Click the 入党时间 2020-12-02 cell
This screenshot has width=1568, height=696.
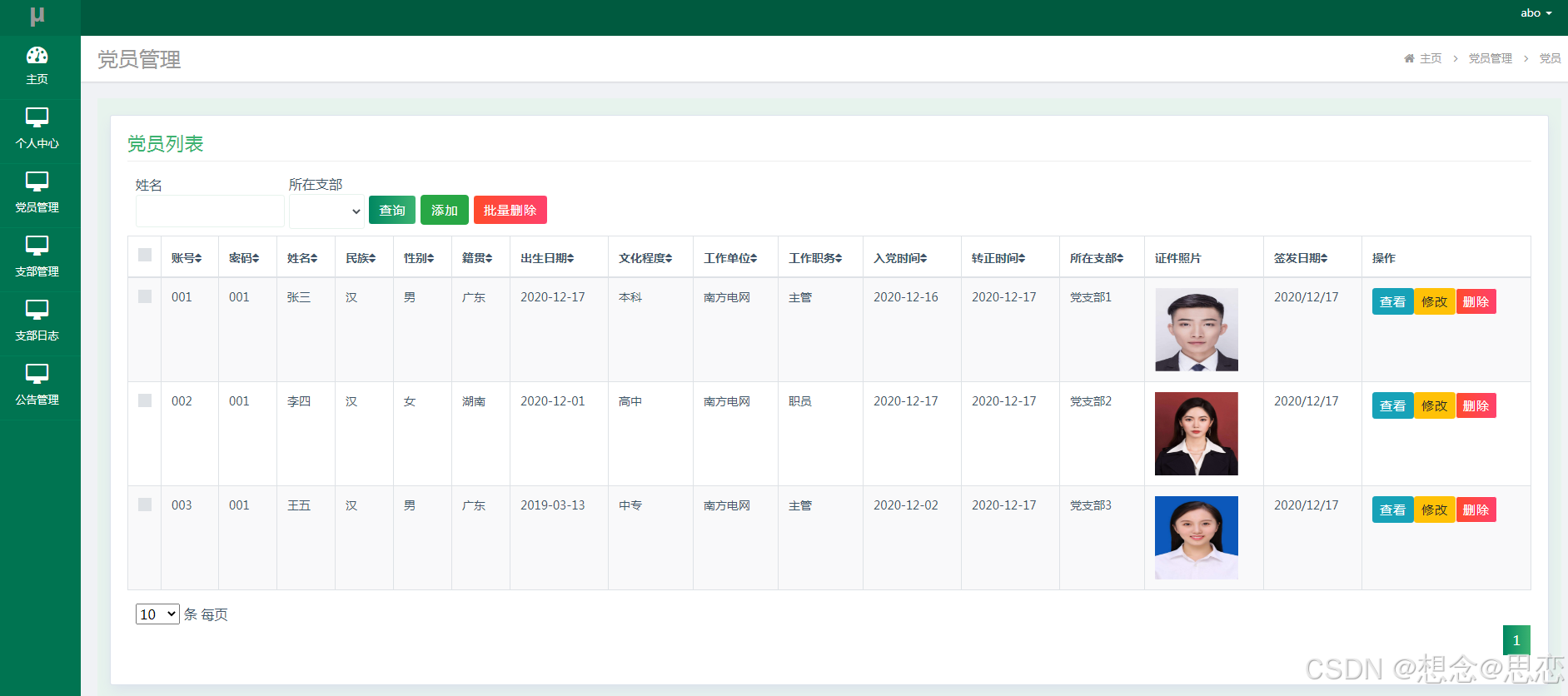pyautogui.click(x=905, y=505)
